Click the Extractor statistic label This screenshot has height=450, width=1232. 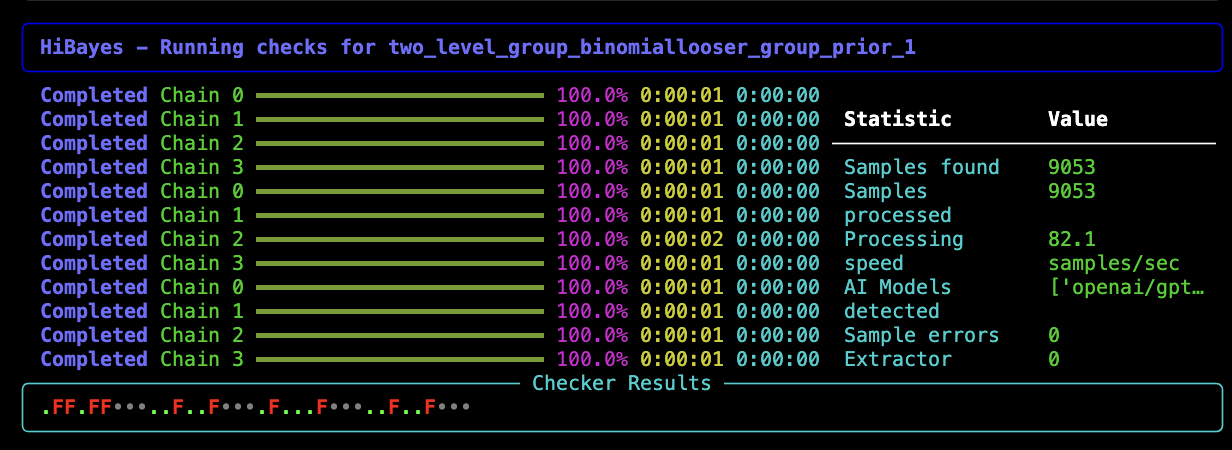point(897,359)
